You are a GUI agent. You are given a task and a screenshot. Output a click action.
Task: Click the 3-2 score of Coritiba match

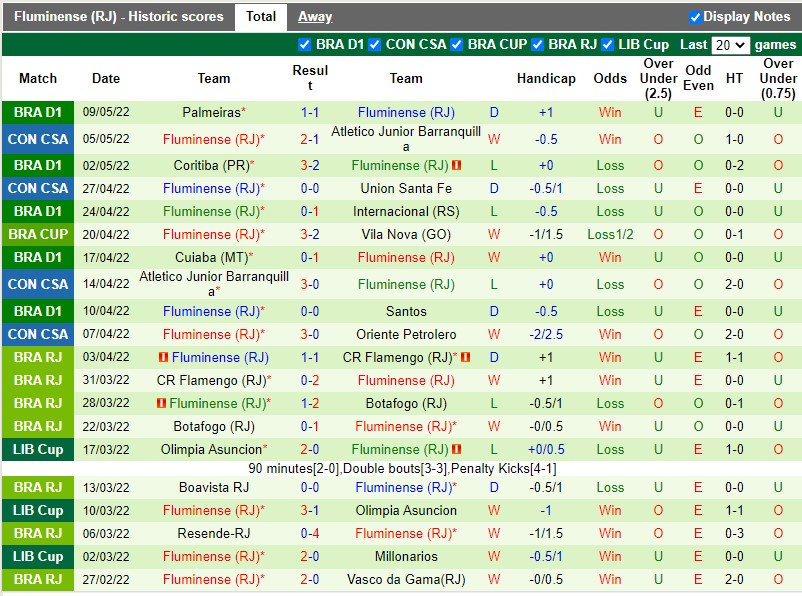[310, 165]
